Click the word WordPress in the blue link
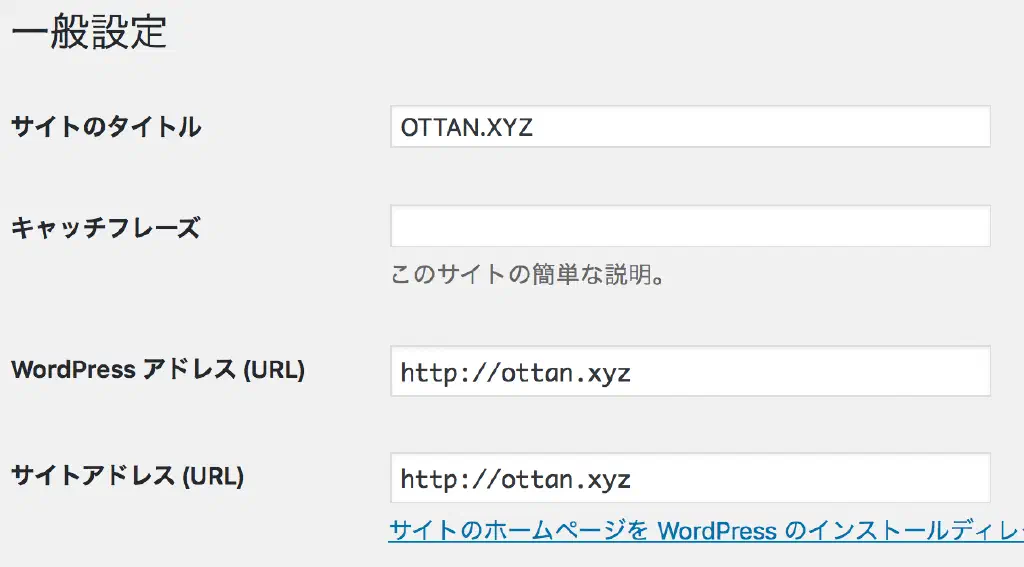Viewport: 1024px width, 567px height. click(717, 530)
